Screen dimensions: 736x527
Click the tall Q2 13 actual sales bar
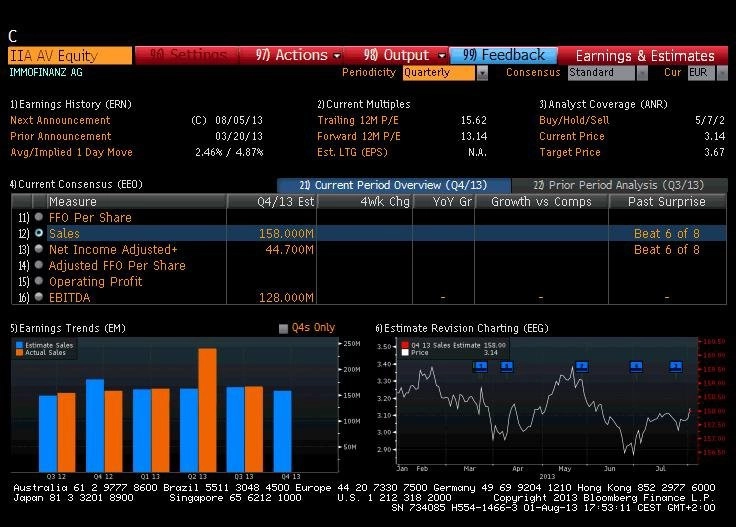(207, 410)
